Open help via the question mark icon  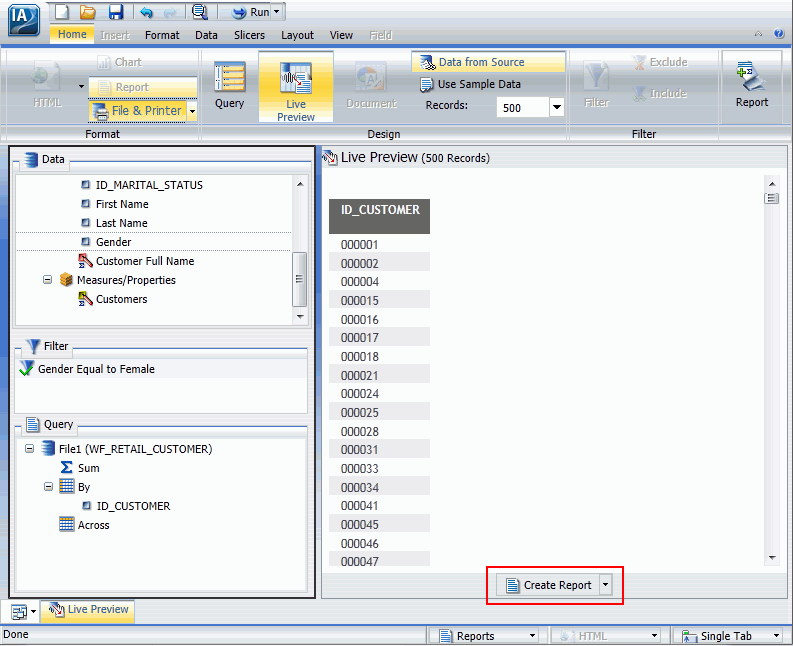(x=779, y=33)
